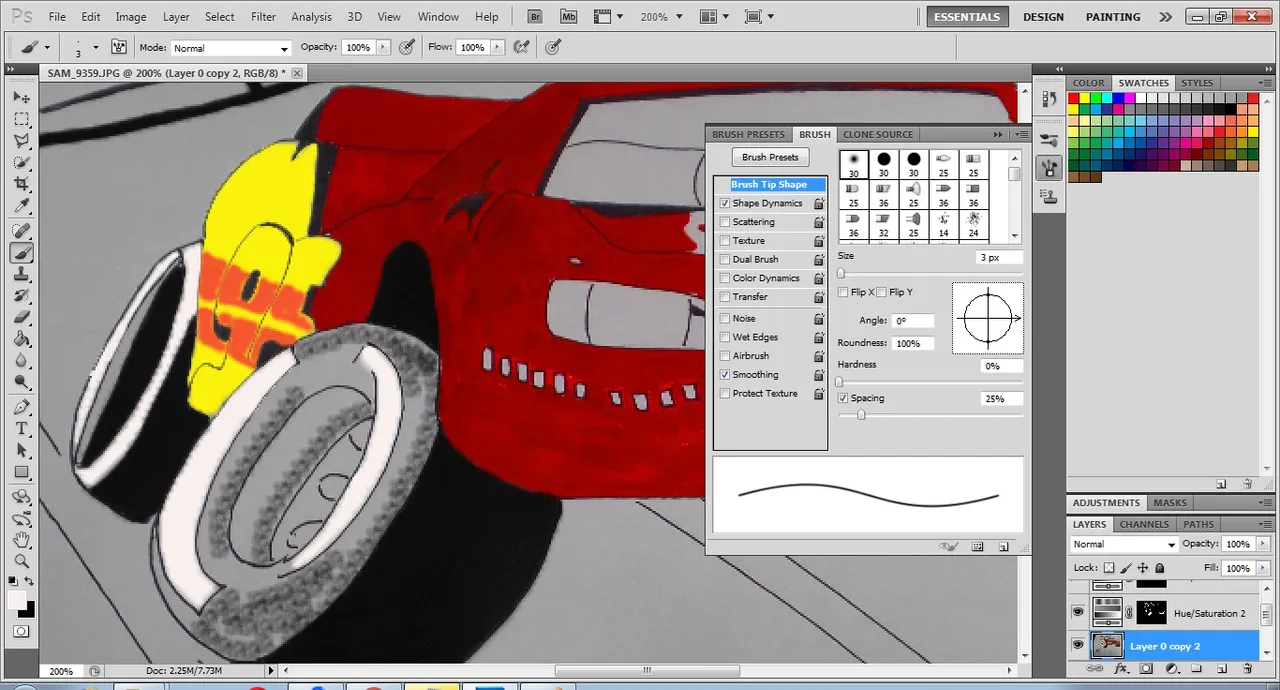Add a layer mask
The height and width of the screenshot is (690, 1280).
[x=1146, y=668]
